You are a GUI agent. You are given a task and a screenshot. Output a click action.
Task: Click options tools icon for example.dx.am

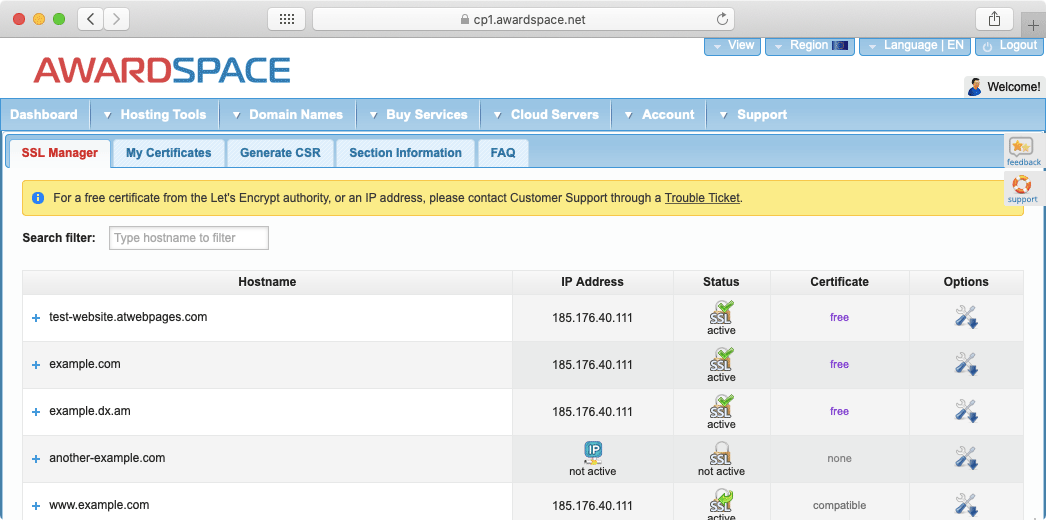tap(965, 411)
